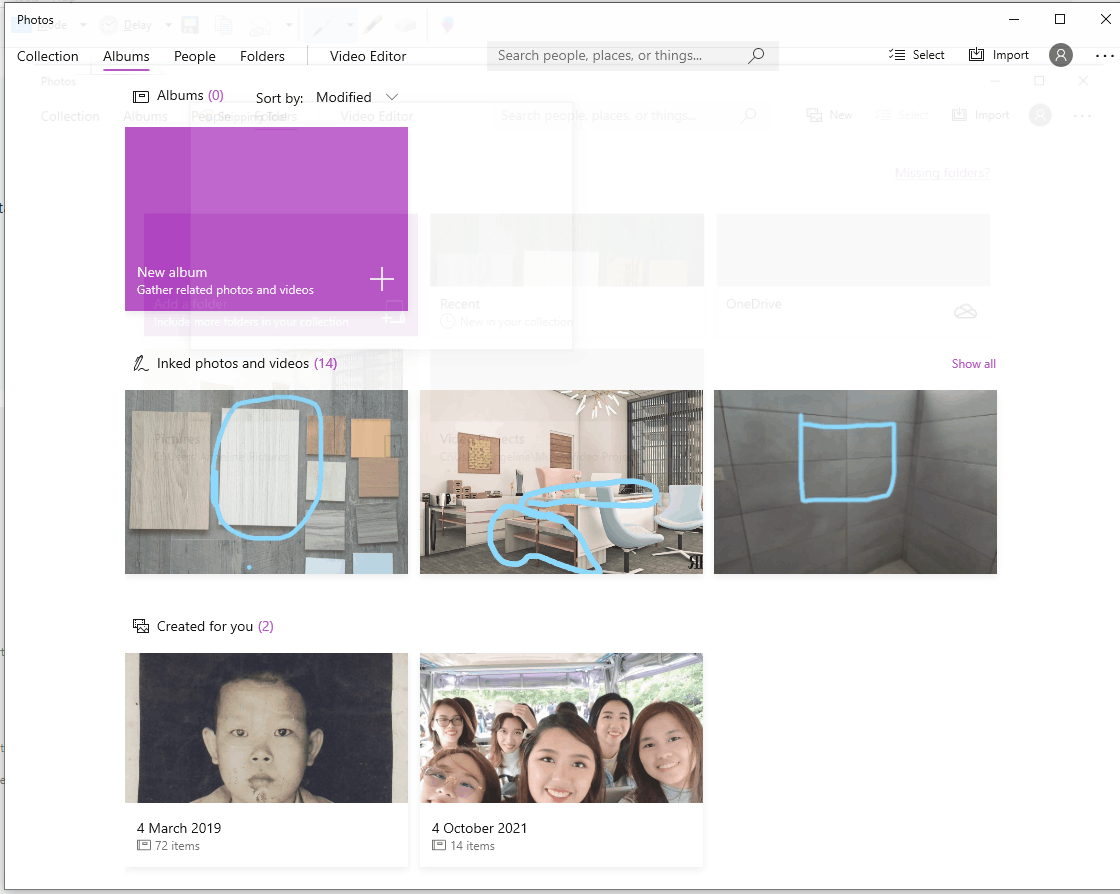Screen dimensions: 1120x894
Task: Open the Video Editor tab
Action: (x=367, y=56)
